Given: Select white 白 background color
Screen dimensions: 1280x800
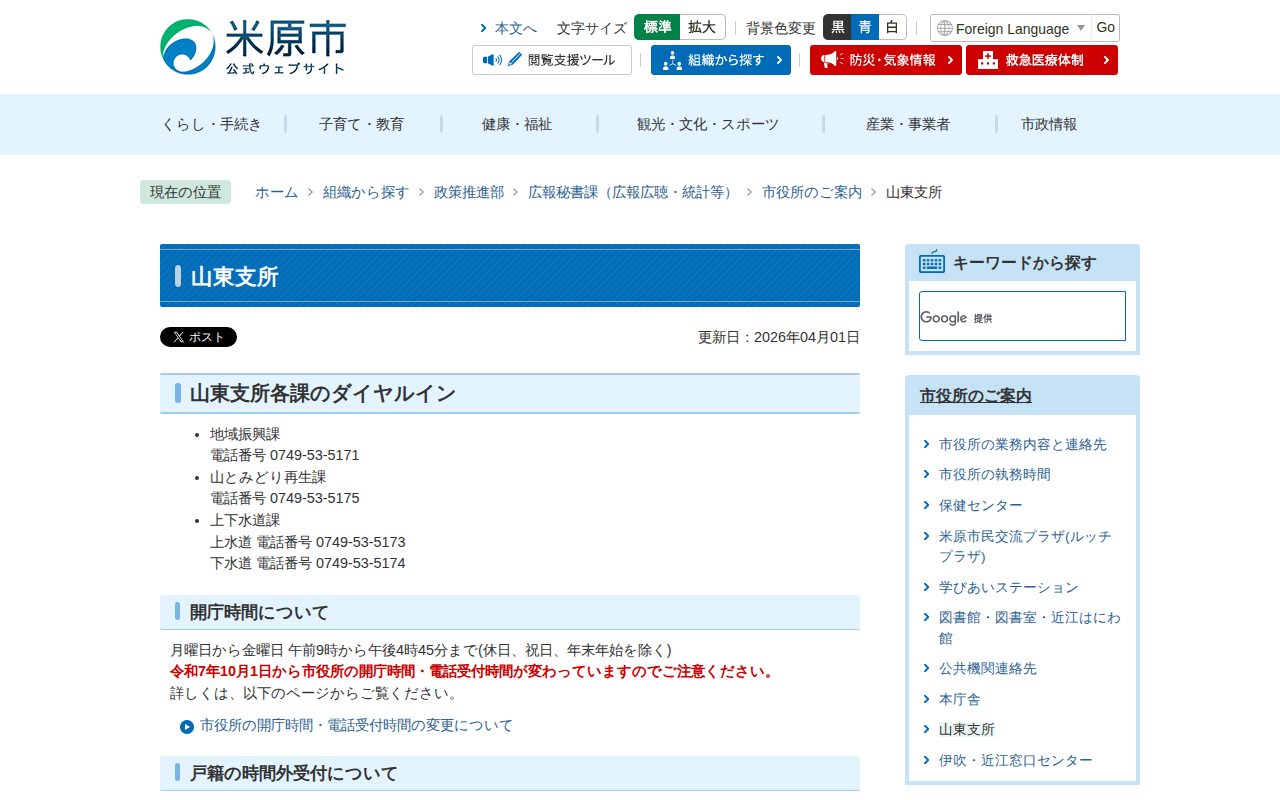Looking at the screenshot, I should [892, 27].
